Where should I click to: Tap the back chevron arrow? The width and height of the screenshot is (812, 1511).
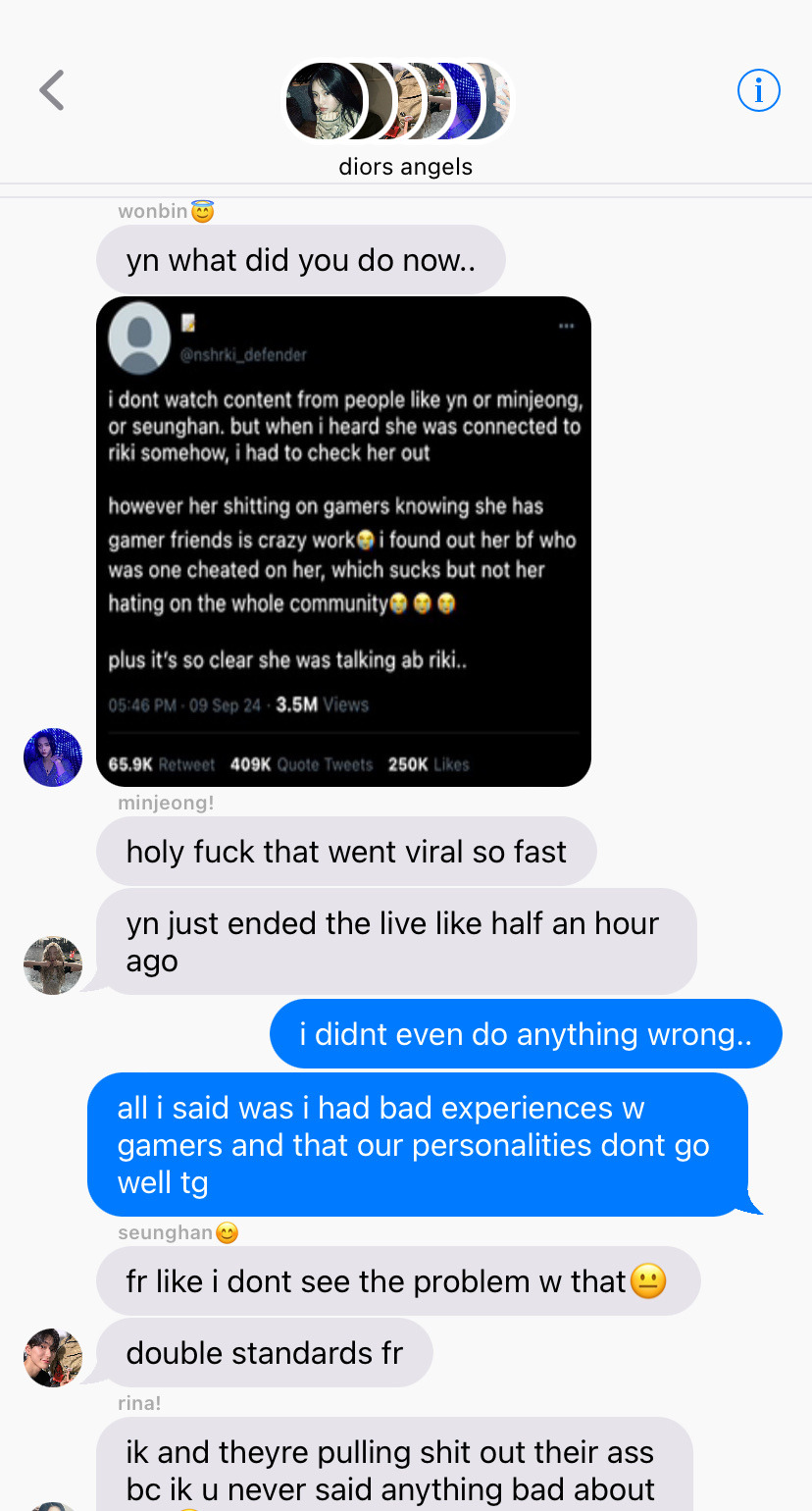point(52,90)
